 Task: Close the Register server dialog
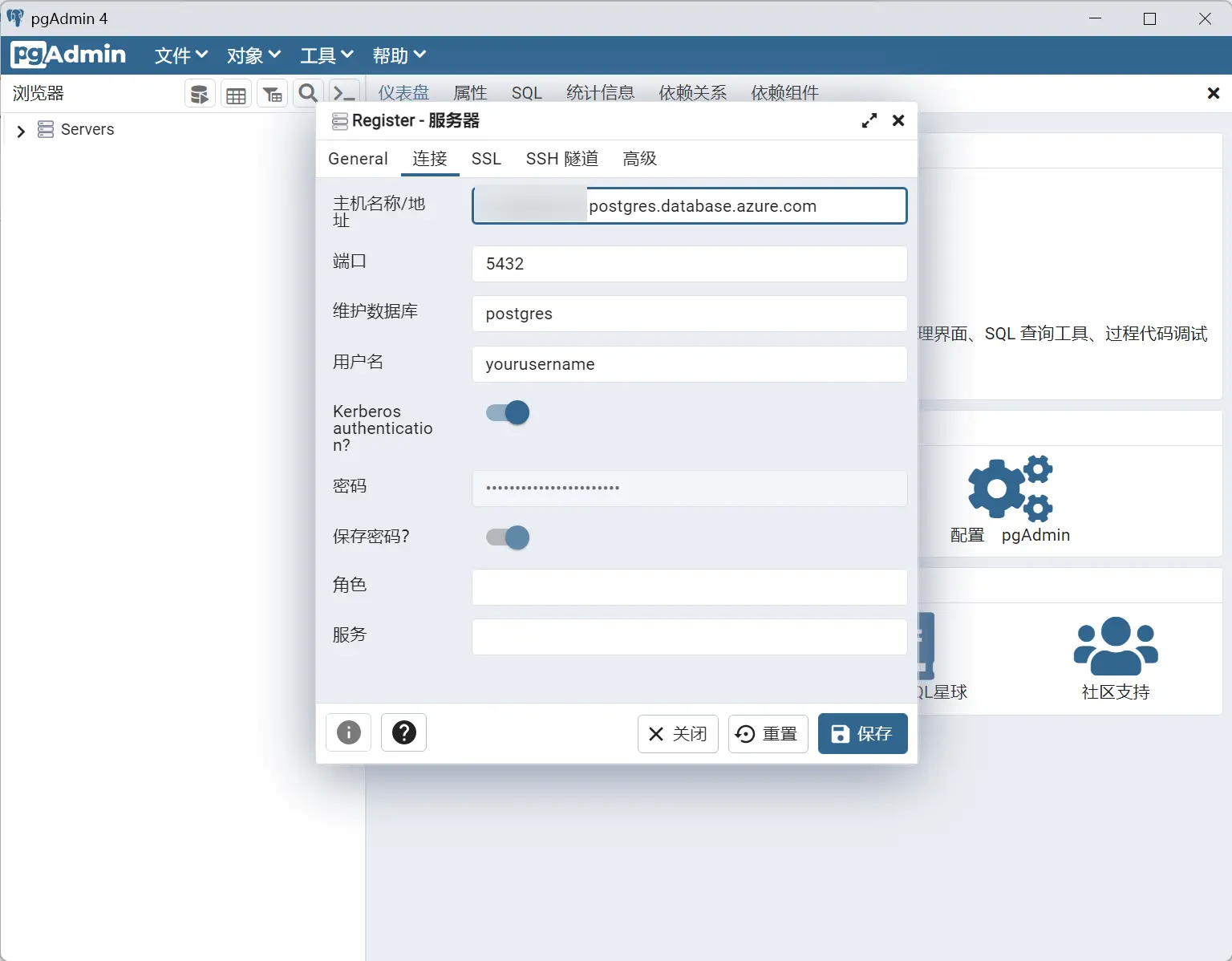[x=898, y=120]
